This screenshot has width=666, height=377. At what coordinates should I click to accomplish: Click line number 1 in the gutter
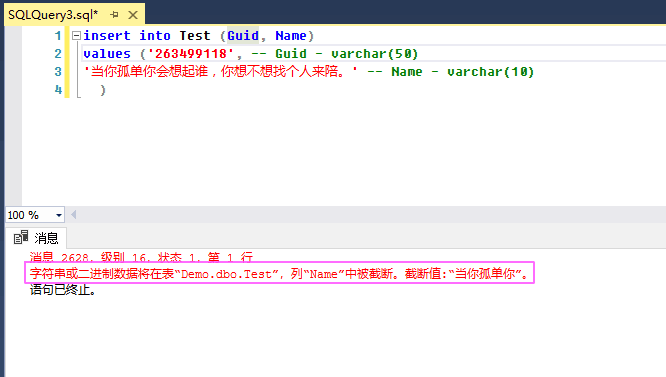[x=58, y=36]
